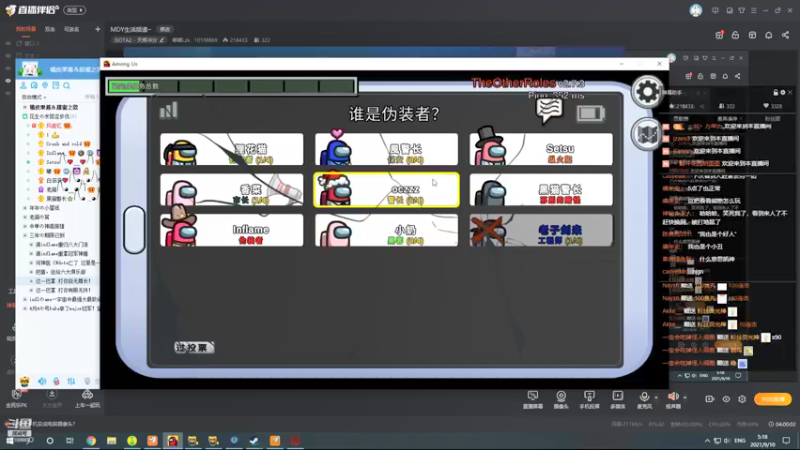Viewport: 800px width, 450px height.
Task: Toggle the preview eye icon in bottom bar
Action: (x=726, y=399)
